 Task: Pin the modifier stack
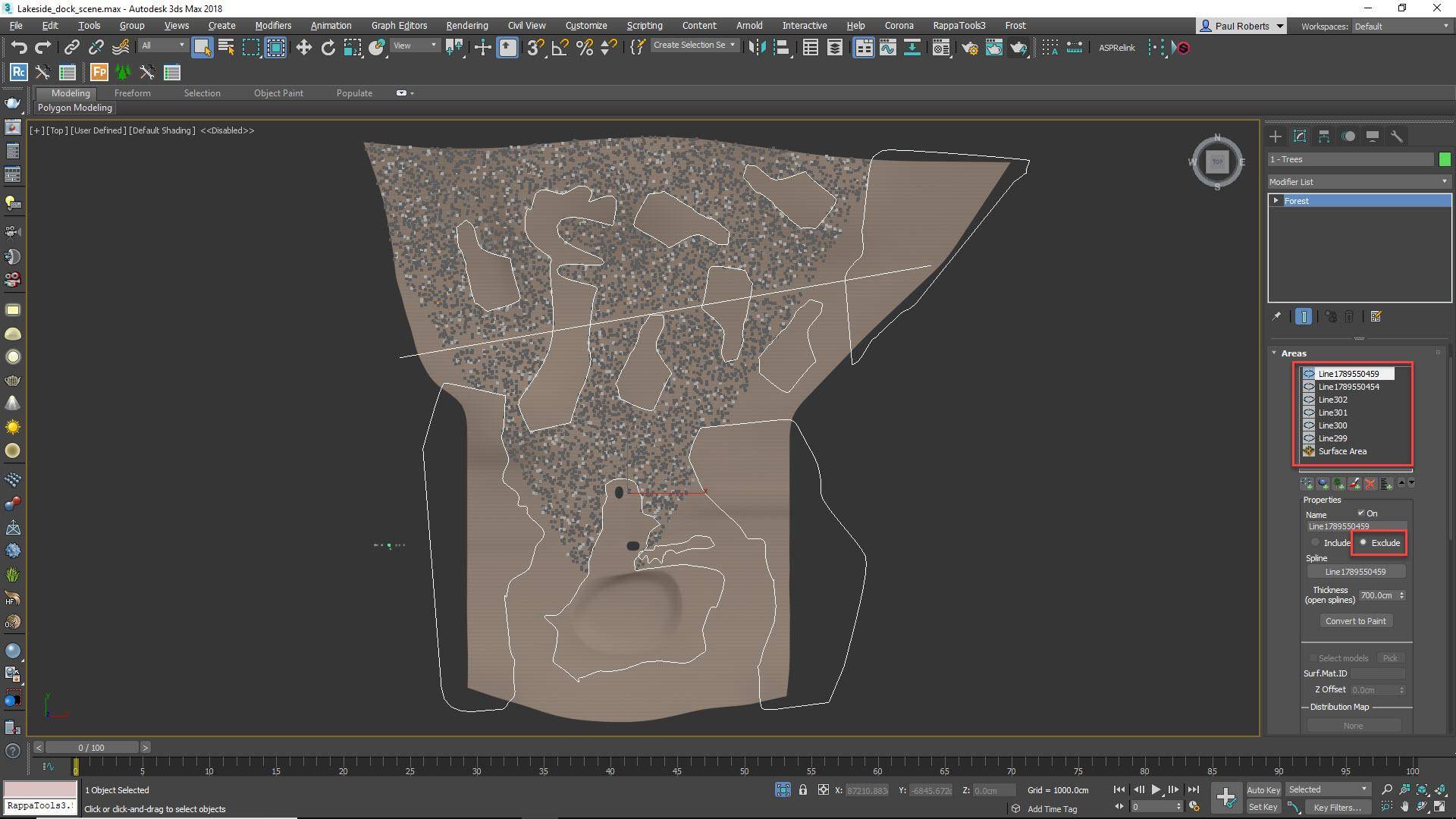click(x=1276, y=316)
